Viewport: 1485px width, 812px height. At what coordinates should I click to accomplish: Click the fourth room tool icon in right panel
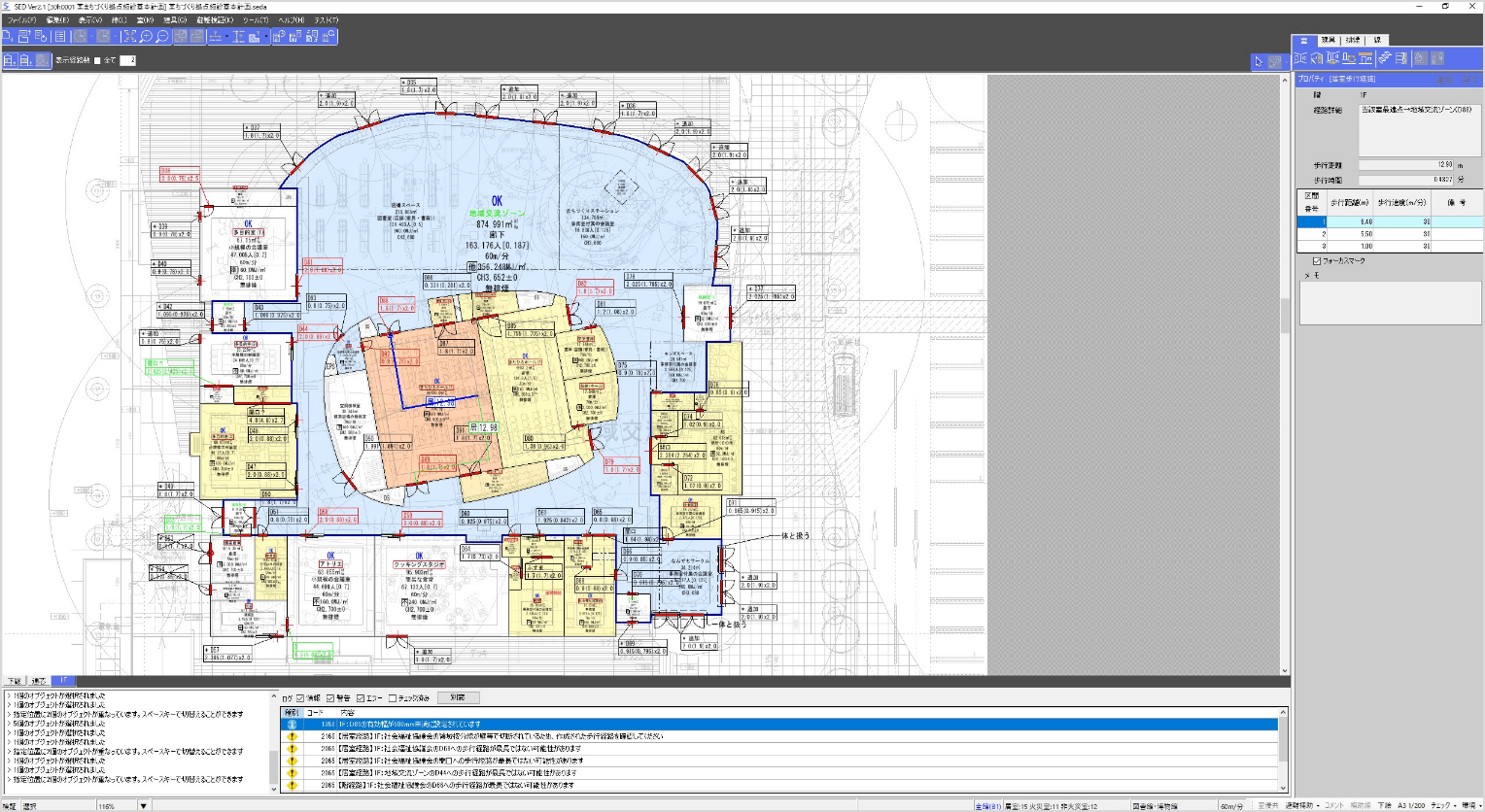1349,58
